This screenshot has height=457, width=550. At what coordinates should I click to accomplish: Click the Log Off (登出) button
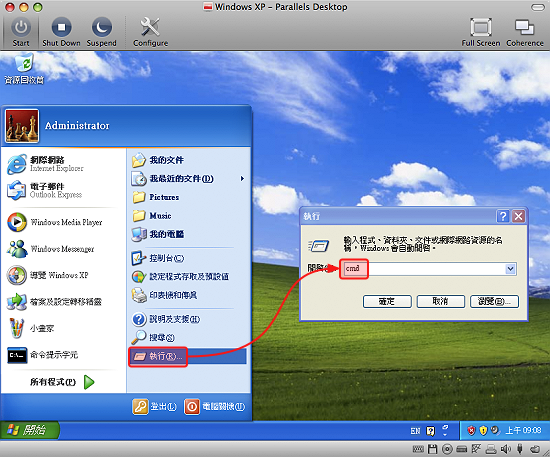(154, 407)
